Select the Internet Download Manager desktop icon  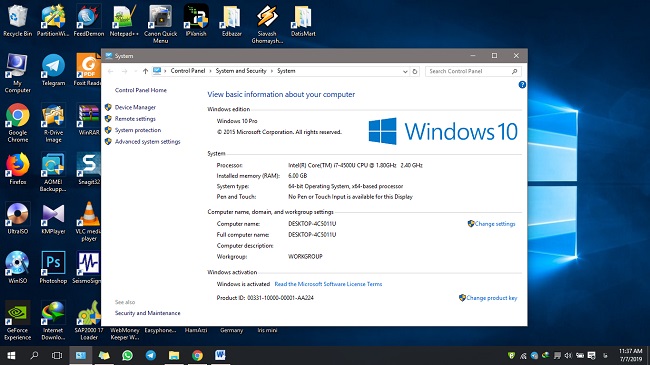tap(53, 321)
